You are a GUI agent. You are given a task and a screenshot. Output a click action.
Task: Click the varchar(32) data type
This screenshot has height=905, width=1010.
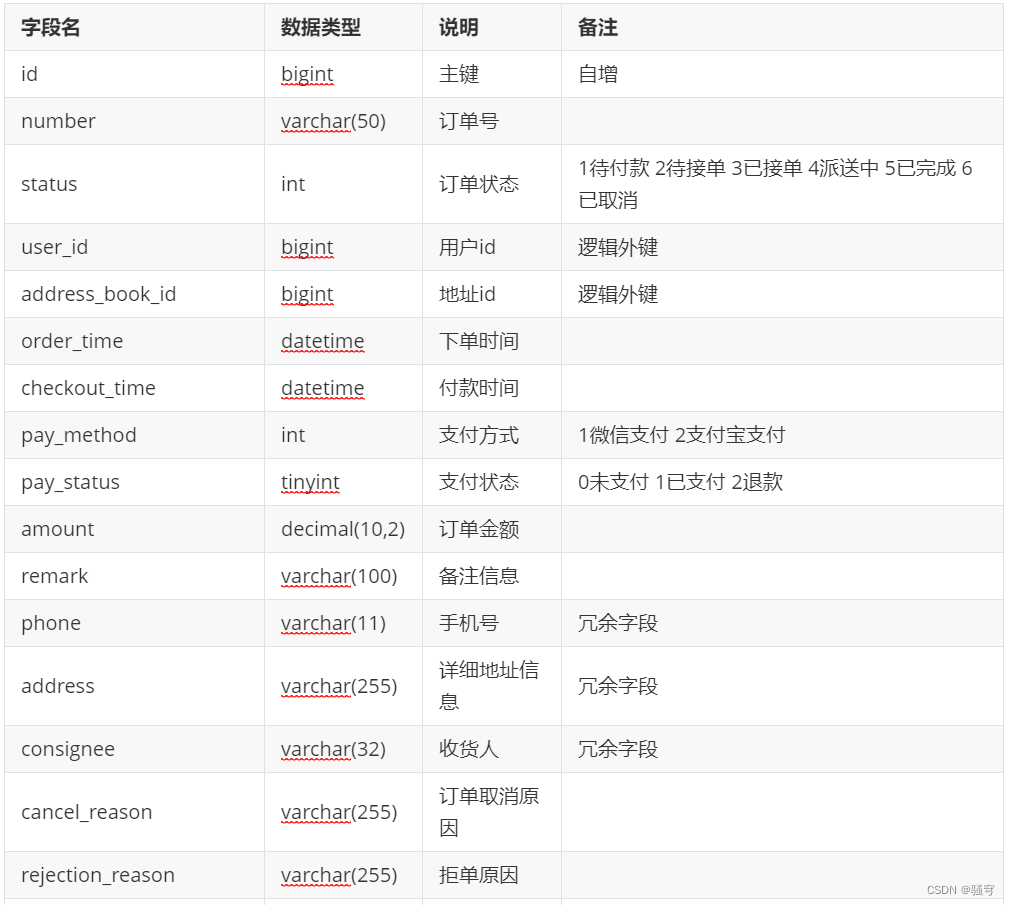coord(333,750)
